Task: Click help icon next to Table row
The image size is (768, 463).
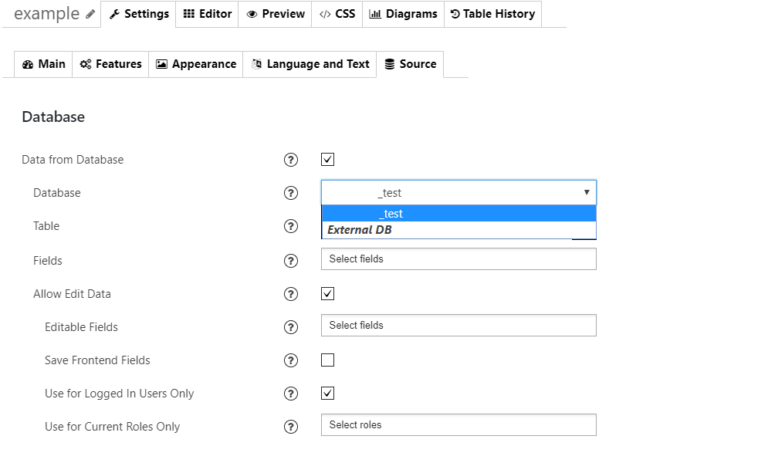Action: point(291,227)
